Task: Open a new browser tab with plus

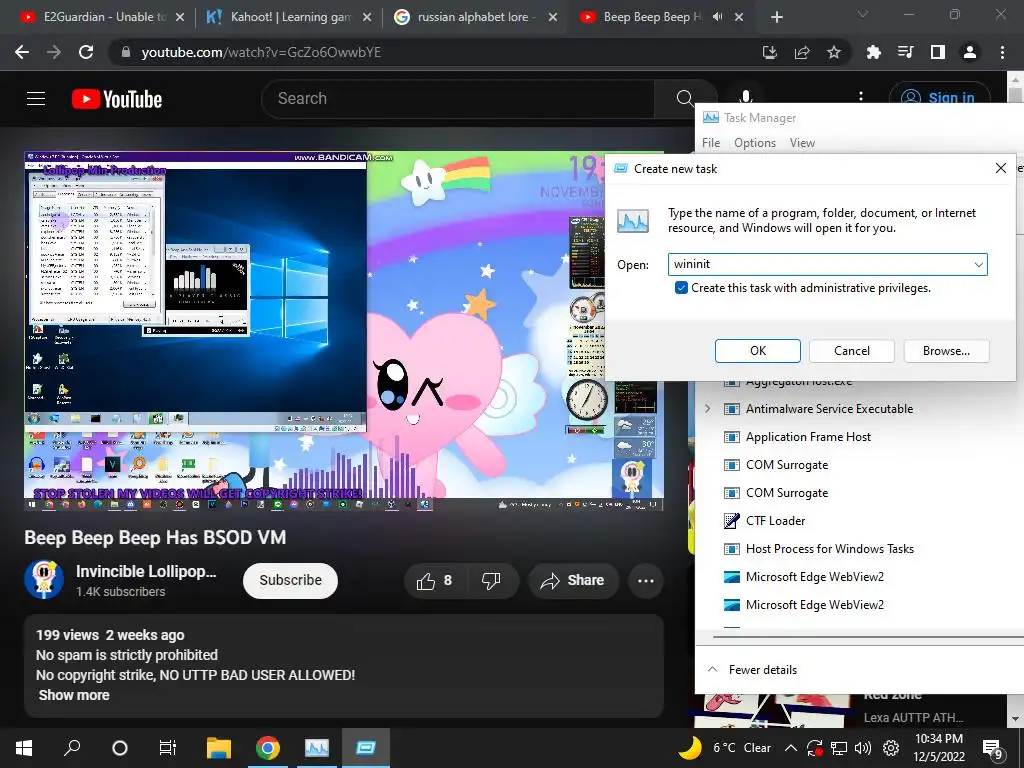Action: [x=776, y=17]
